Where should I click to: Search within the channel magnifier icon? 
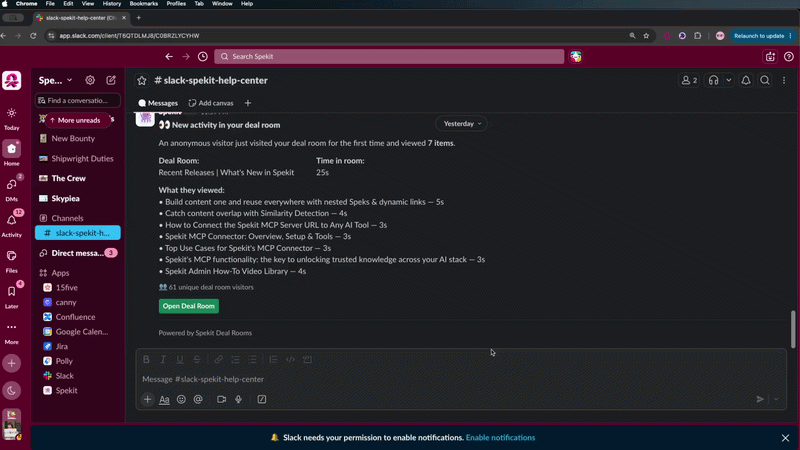[765, 81]
